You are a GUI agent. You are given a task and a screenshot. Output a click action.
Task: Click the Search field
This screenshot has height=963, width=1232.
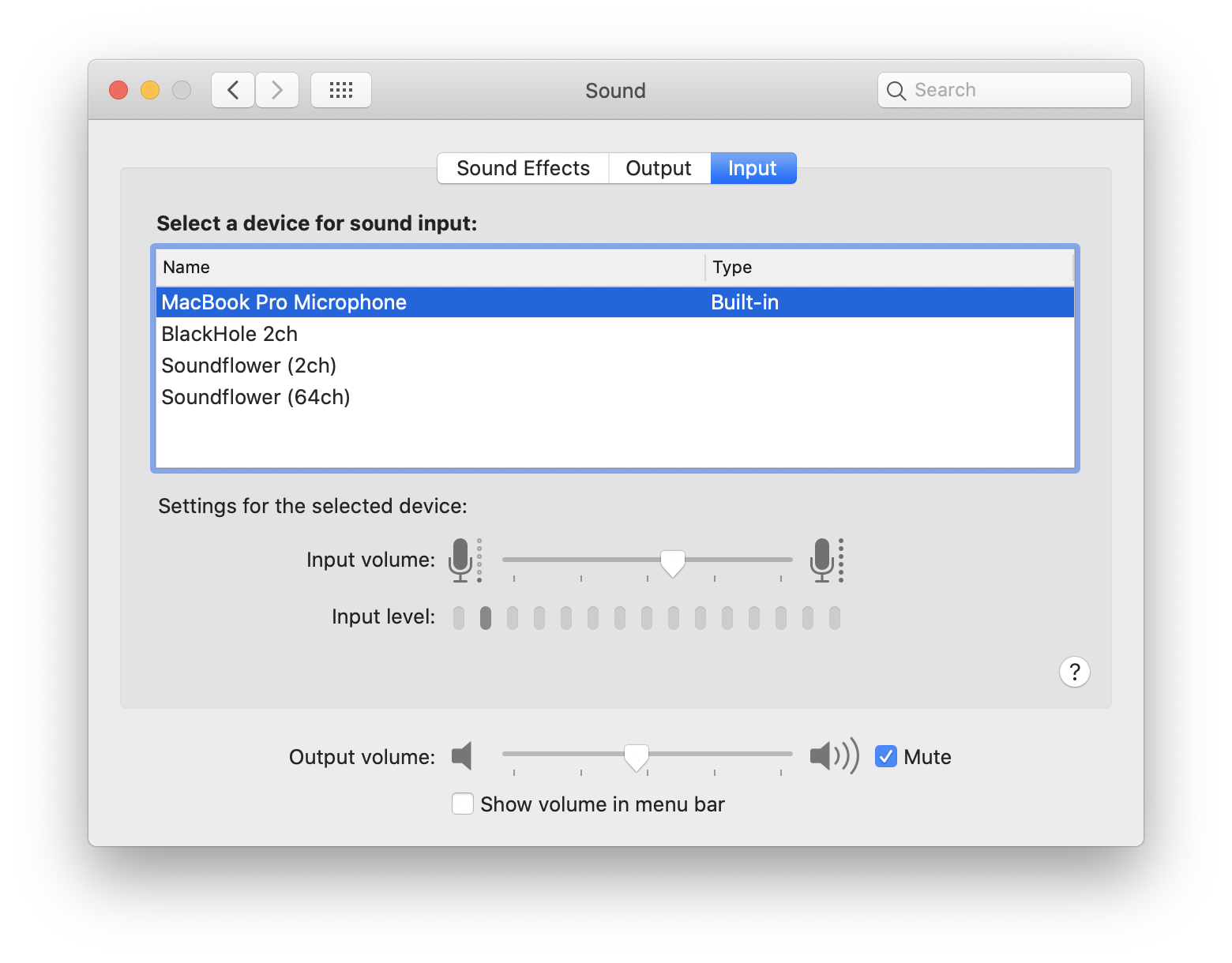pyautogui.click(x=1004, y=90)
